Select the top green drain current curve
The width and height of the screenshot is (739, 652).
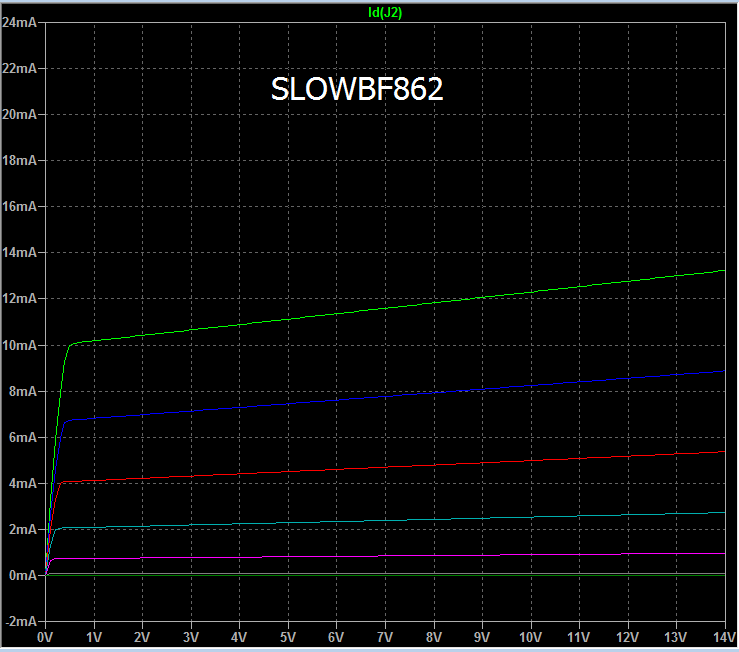(385, 308)
